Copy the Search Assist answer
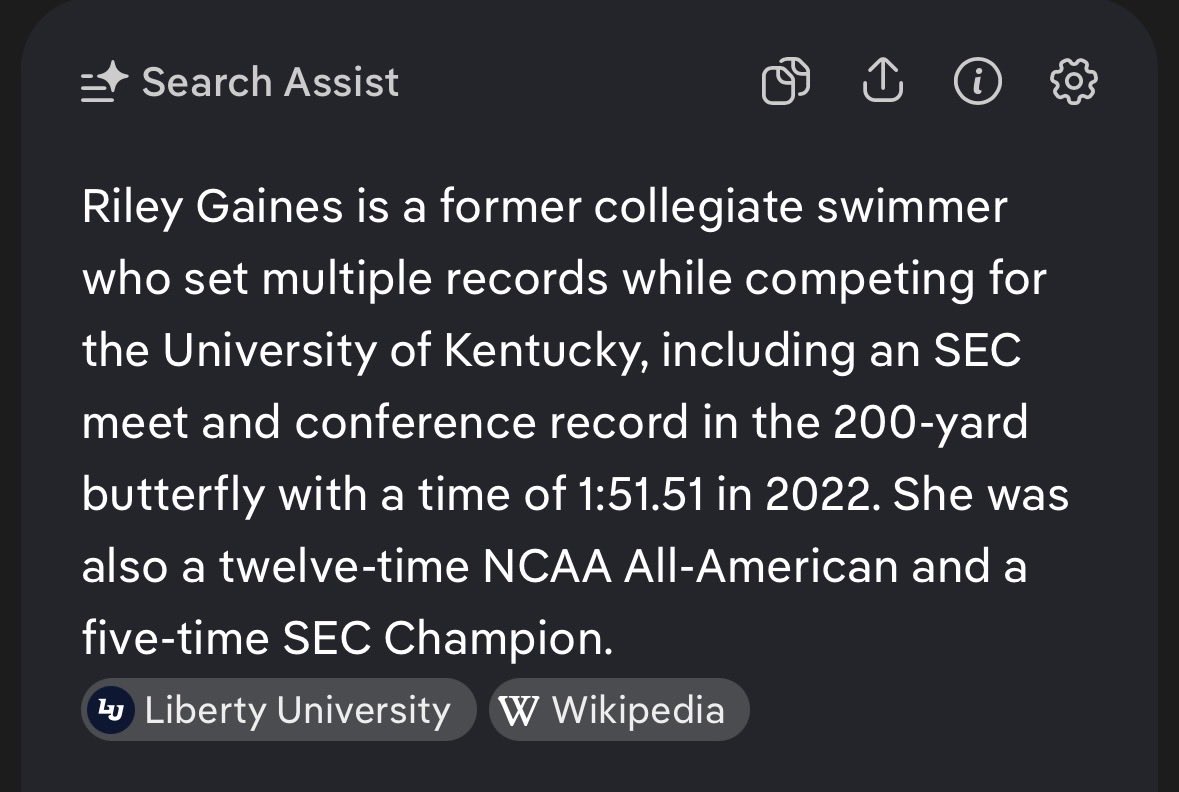This screenshot has width=1179, height=792. point(785,81)
